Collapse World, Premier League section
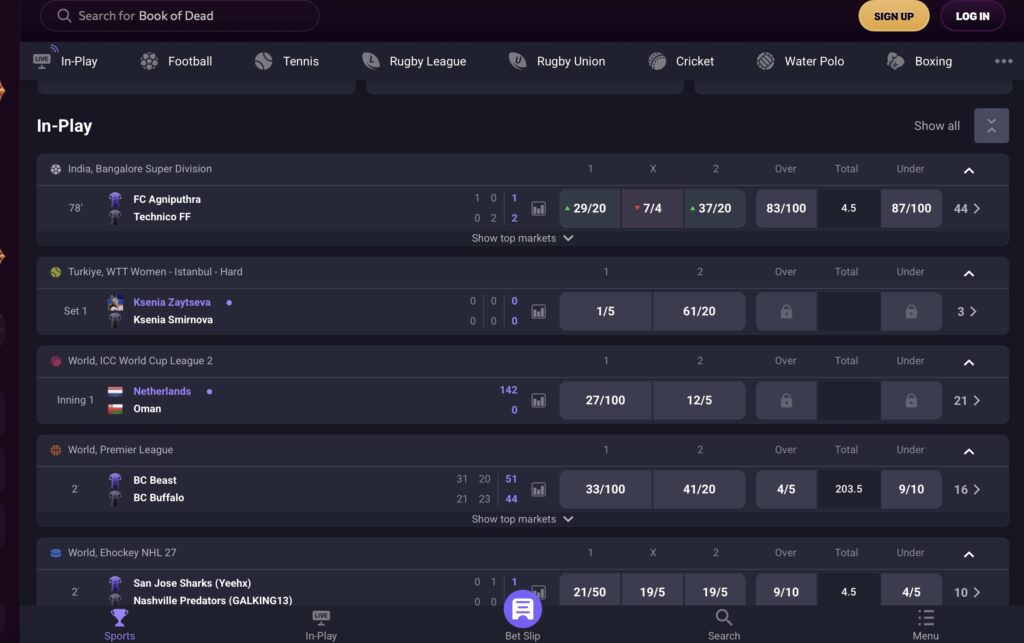Viewport: 1024px width, 643px height. click(x=969, y=451)
